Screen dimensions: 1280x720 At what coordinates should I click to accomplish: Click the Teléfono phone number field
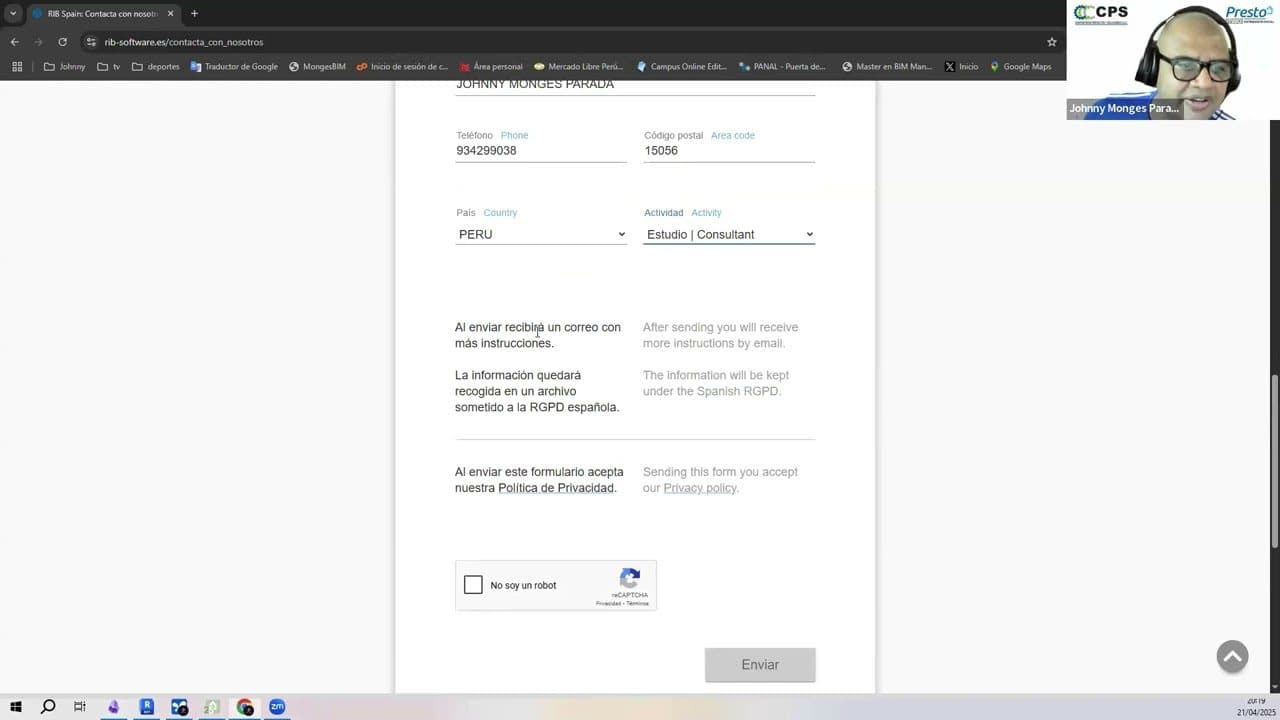tap(540, 151)
